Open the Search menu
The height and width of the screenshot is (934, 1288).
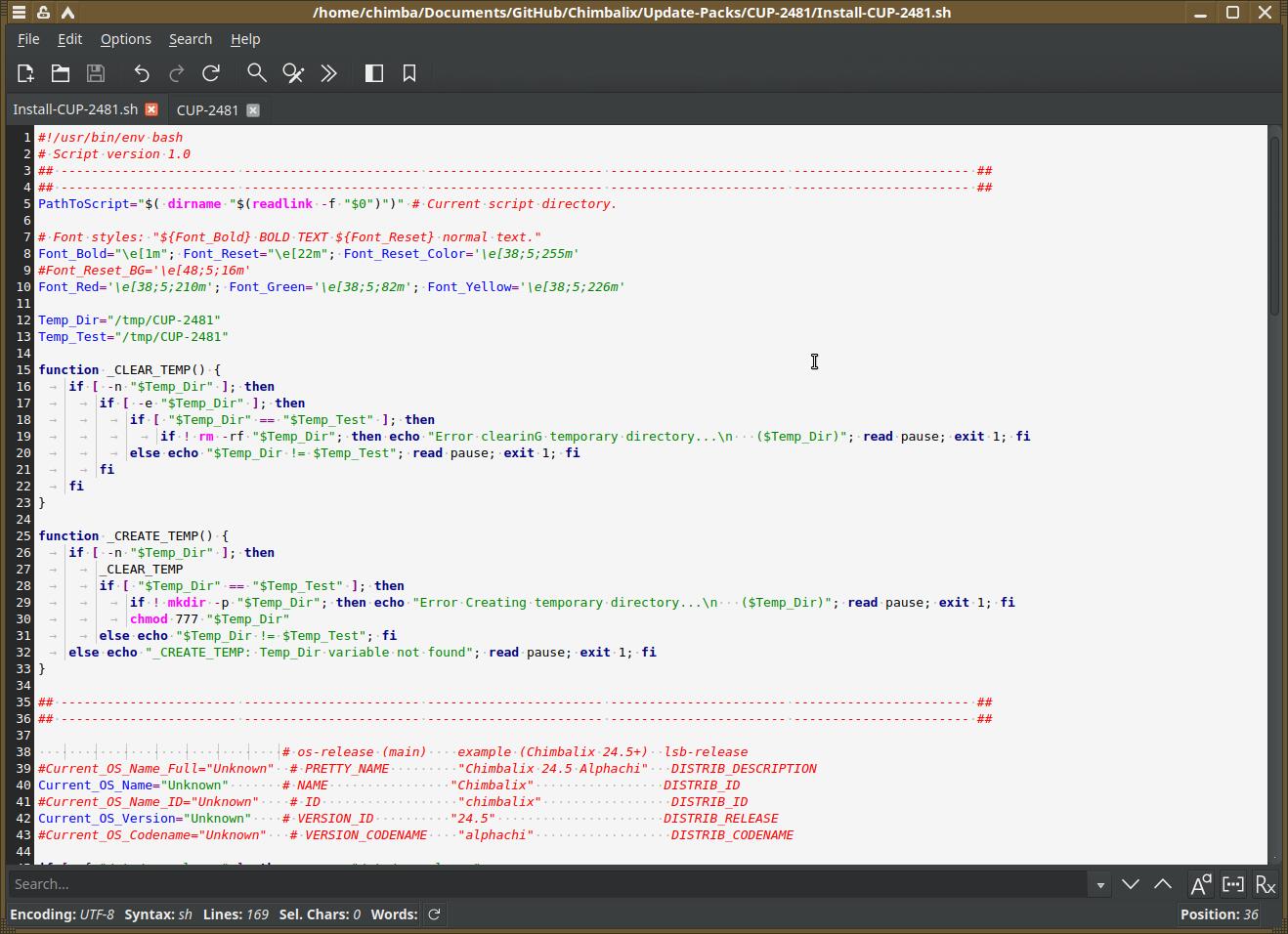tap(190, 39)
